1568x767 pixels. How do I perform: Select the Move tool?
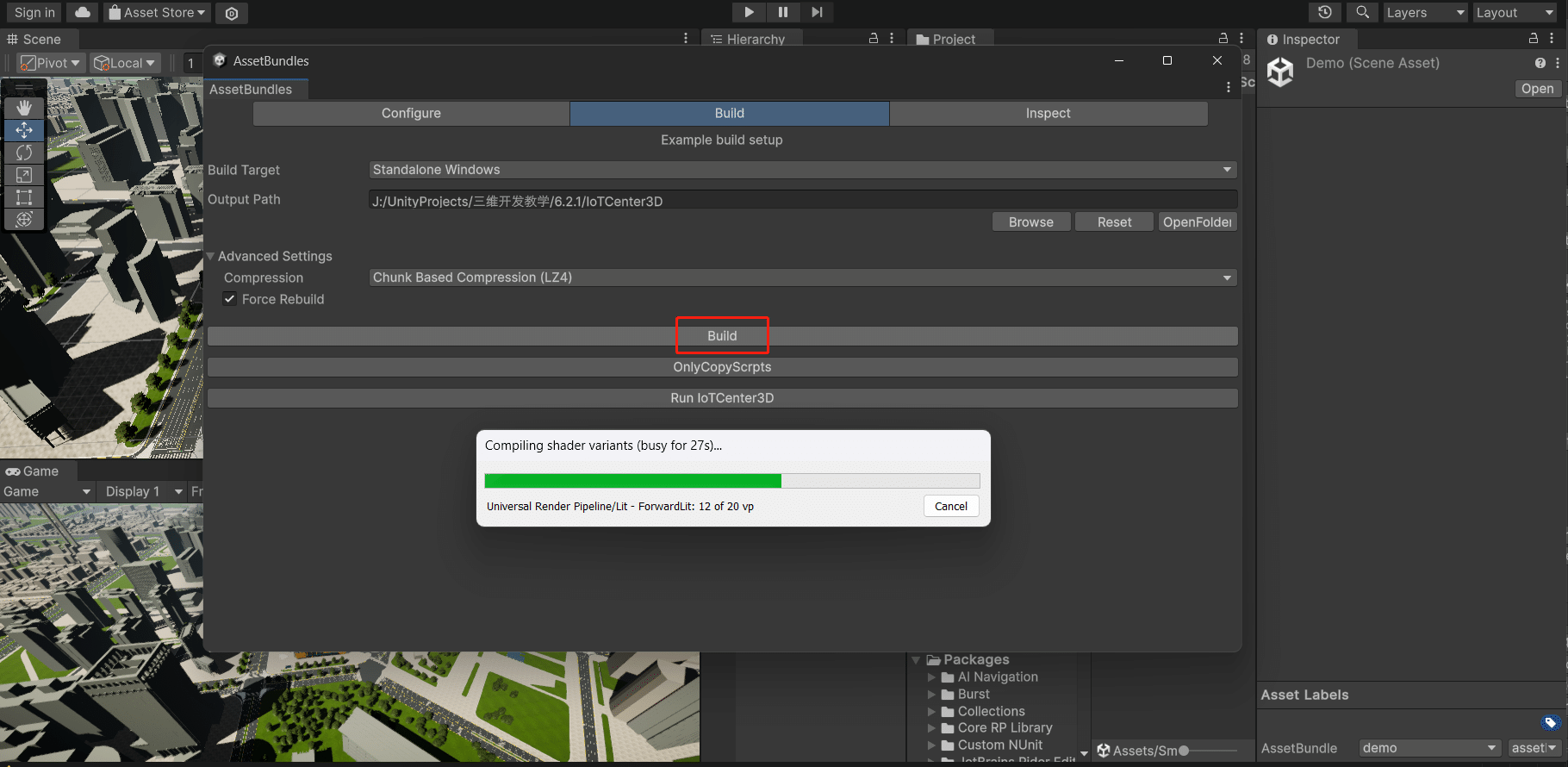point(24,130)
